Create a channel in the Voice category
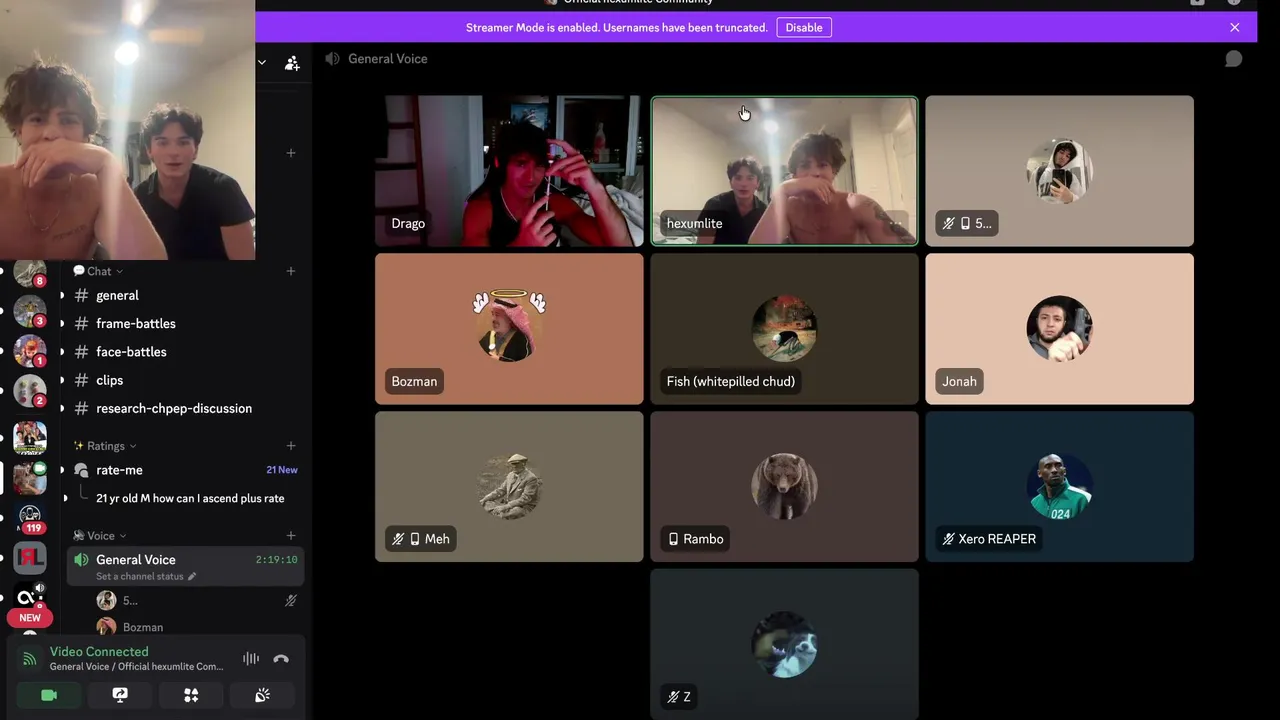This screenshot has height=720, width=1280. (291, 536)
